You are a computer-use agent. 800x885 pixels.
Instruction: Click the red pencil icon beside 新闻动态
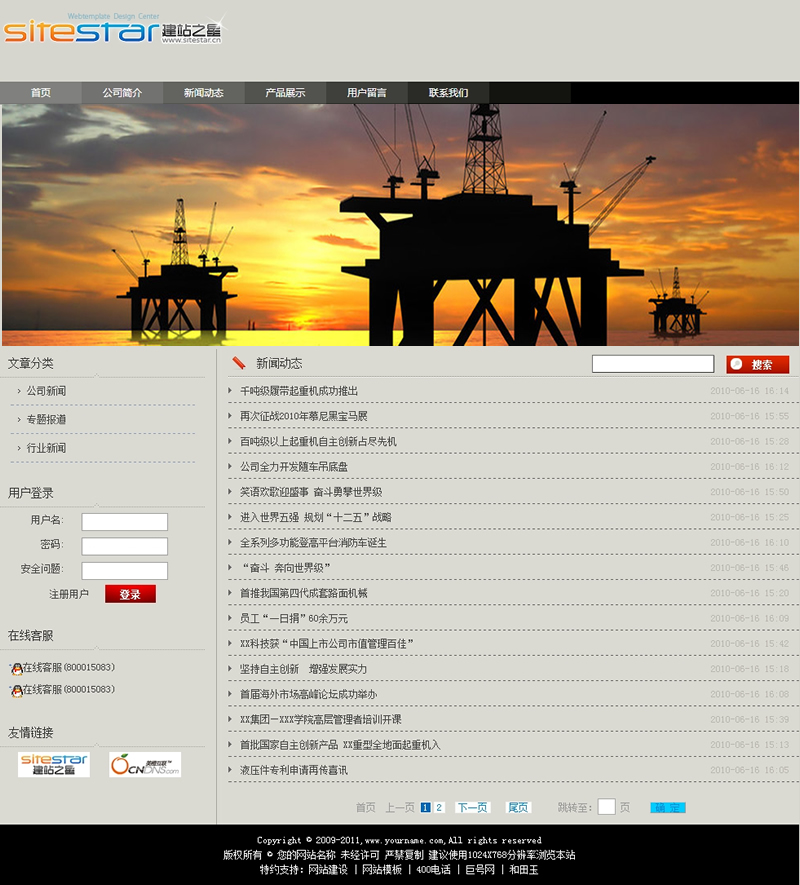(x=238, y=363)
